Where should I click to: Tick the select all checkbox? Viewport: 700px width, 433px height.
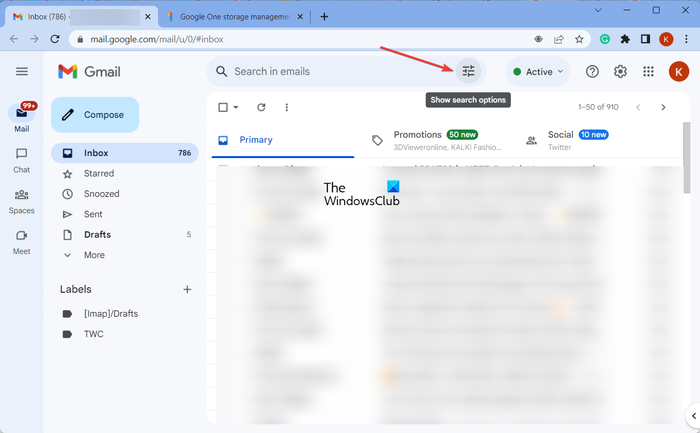pos(223,107)
